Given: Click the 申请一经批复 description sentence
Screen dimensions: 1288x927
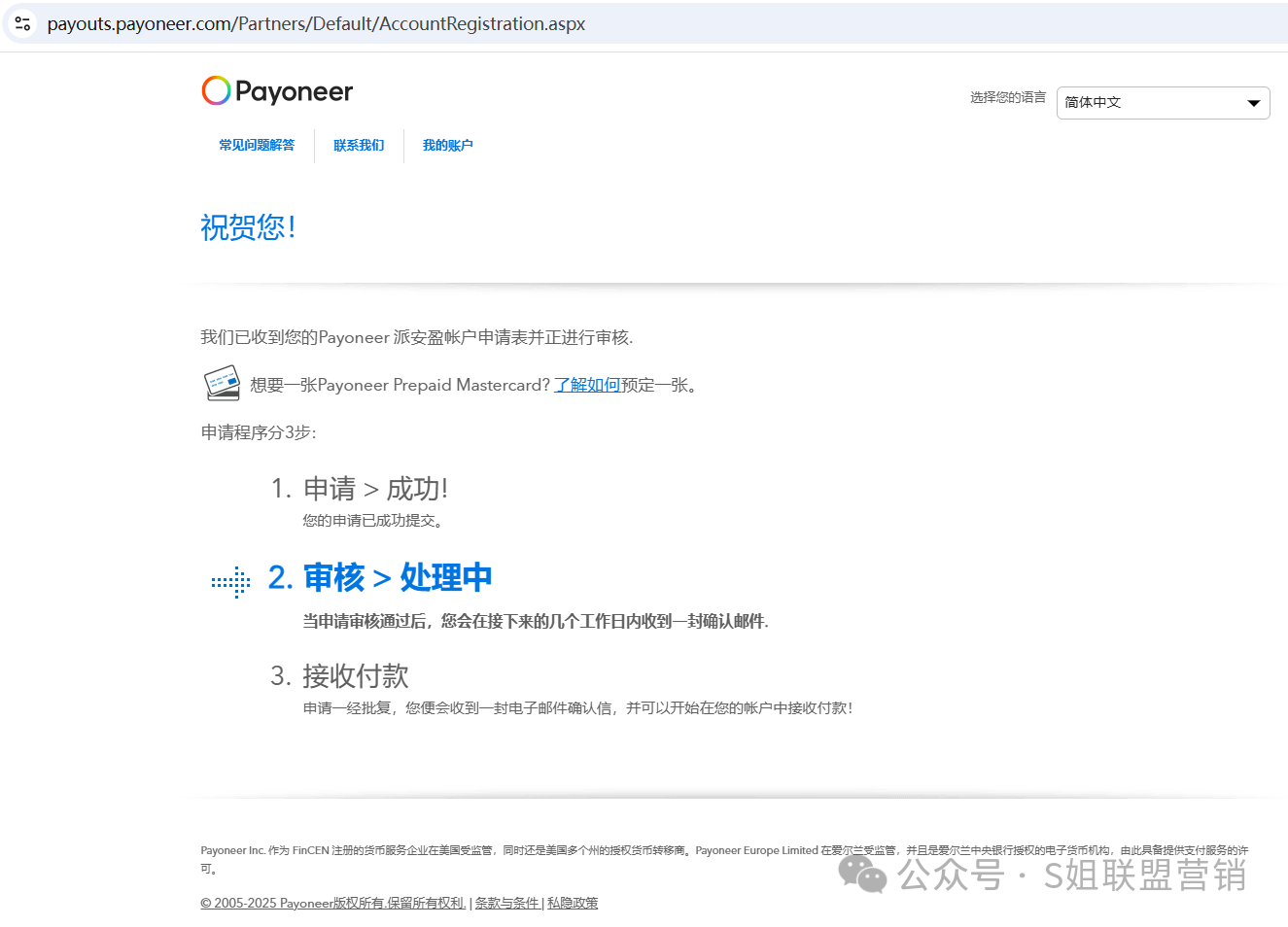Looking at the screenshot, I should pos(578,708).
